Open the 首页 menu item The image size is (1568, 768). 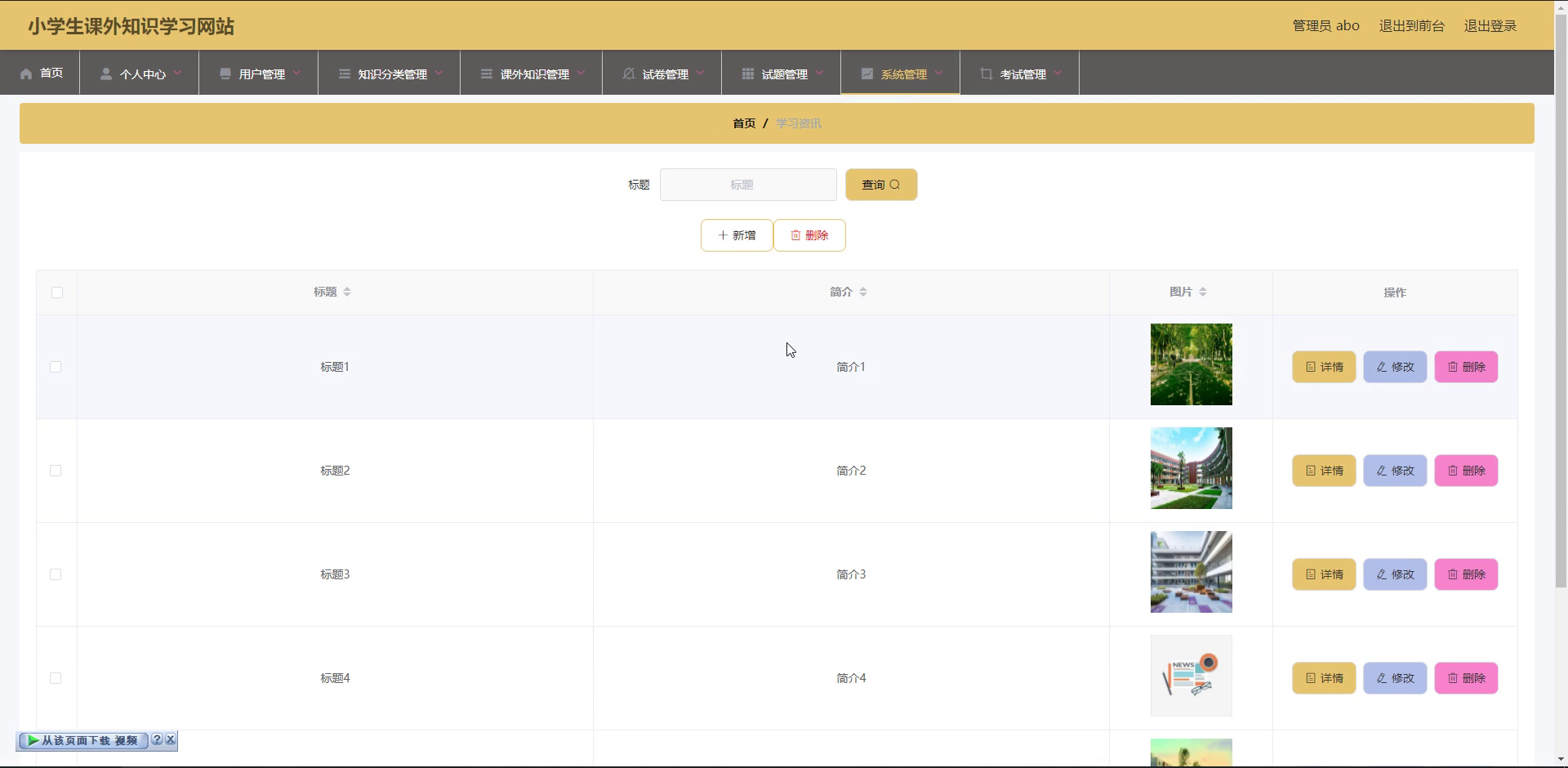(40, 73)
